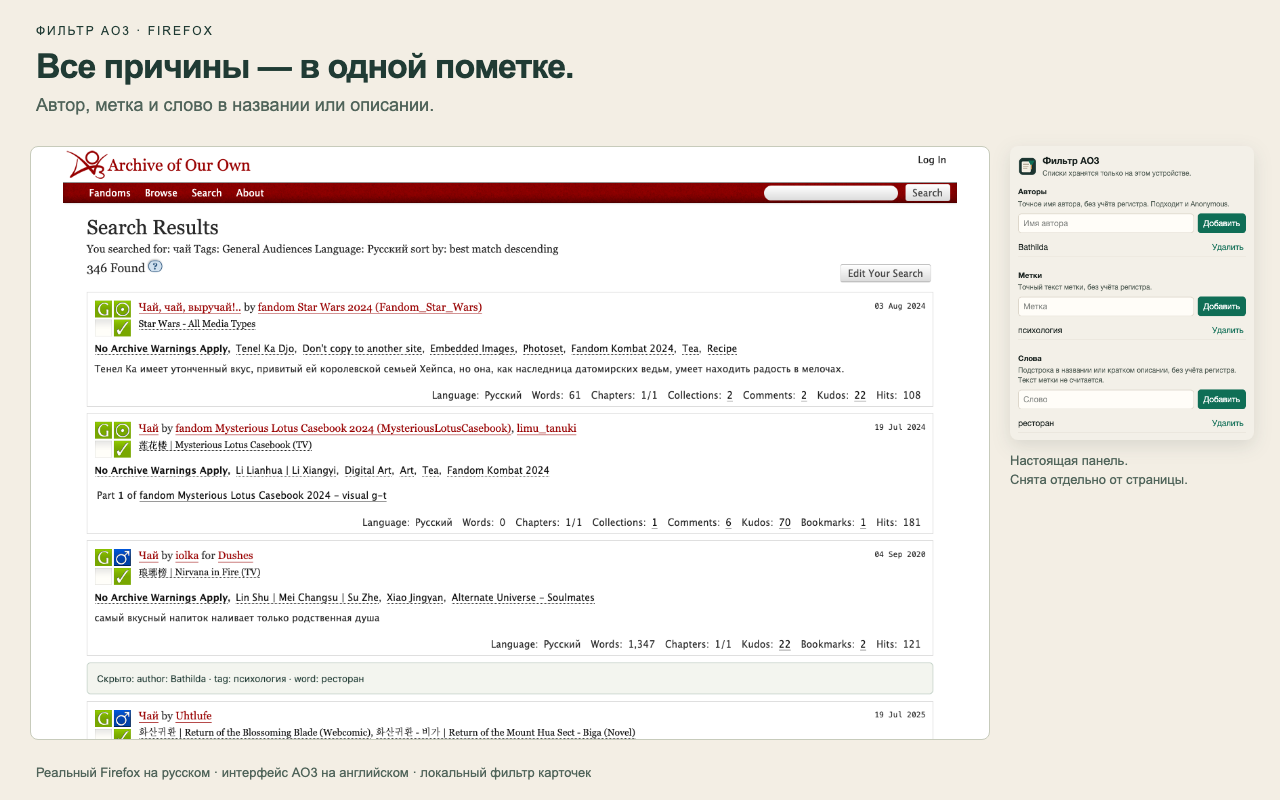Open the work titled Чай, чай, выручай!..
Image resolution: width=1280 pixels, height=800 pixels.
(x=190, y=307)
